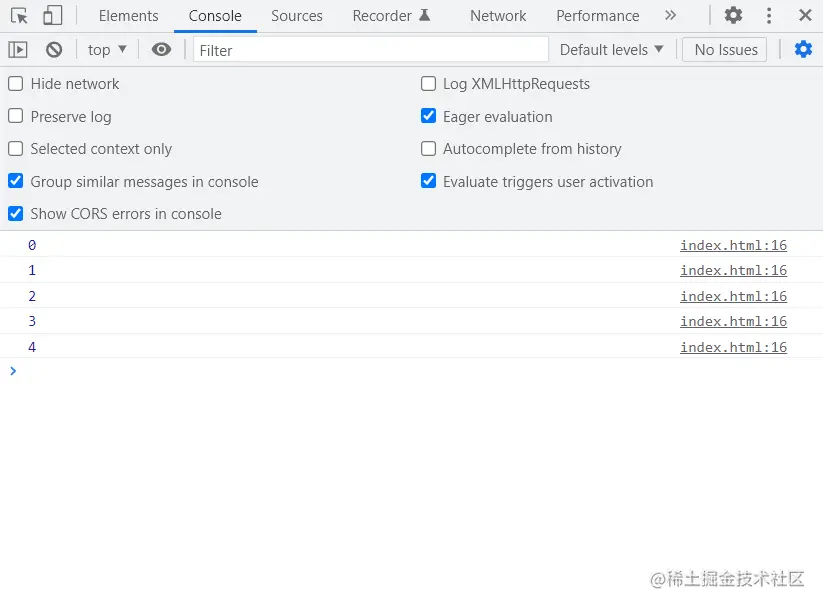Show the console sidebar

coord(18,50)
